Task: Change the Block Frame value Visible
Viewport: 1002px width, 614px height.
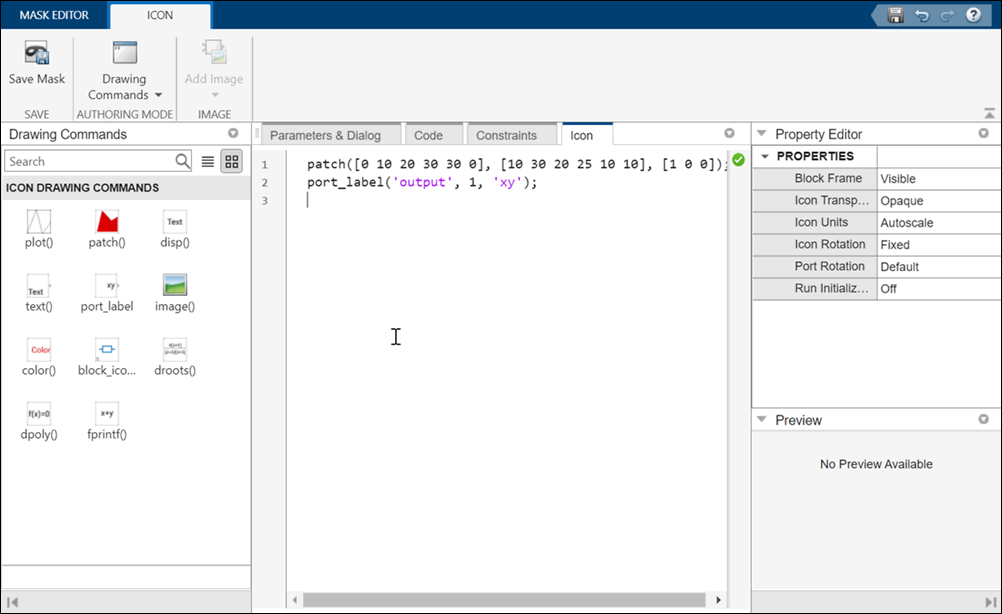Action: point(939,179)
